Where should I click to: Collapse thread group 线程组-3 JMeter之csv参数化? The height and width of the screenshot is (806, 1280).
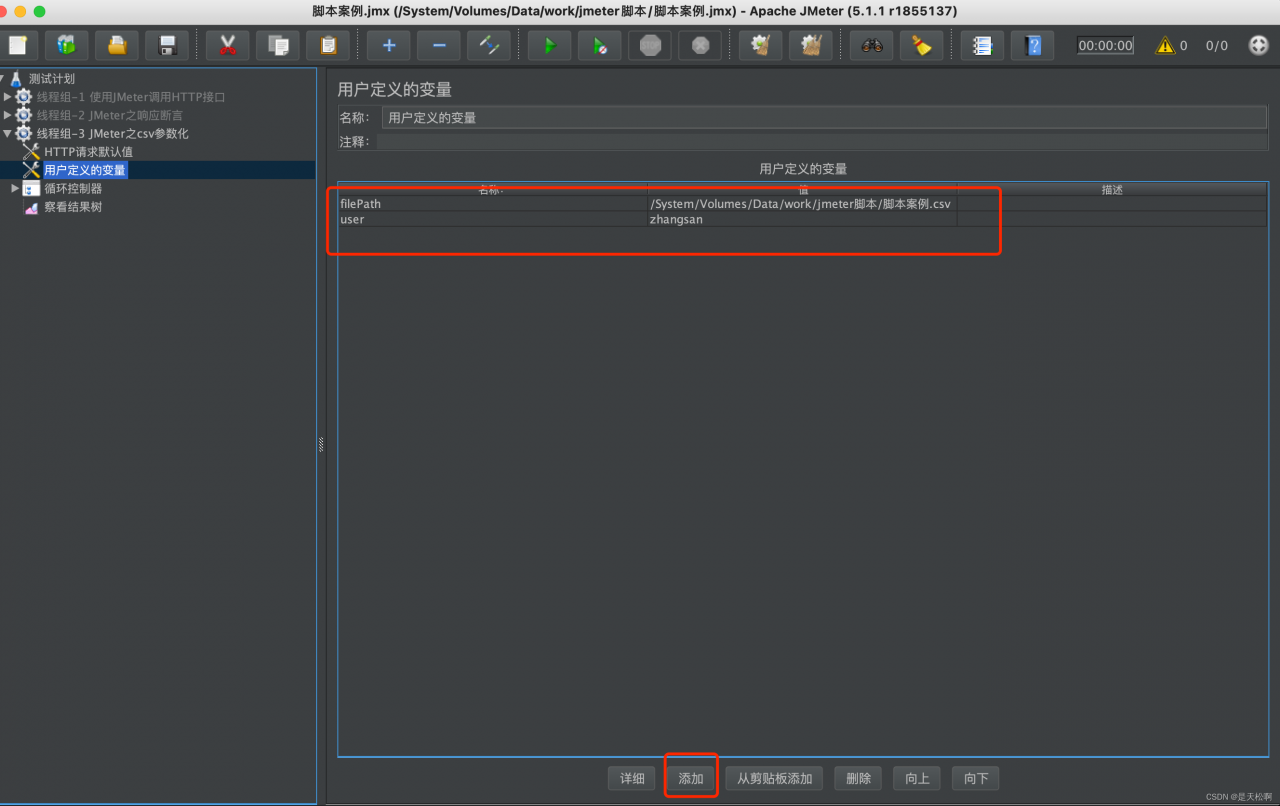coord(8,133)
